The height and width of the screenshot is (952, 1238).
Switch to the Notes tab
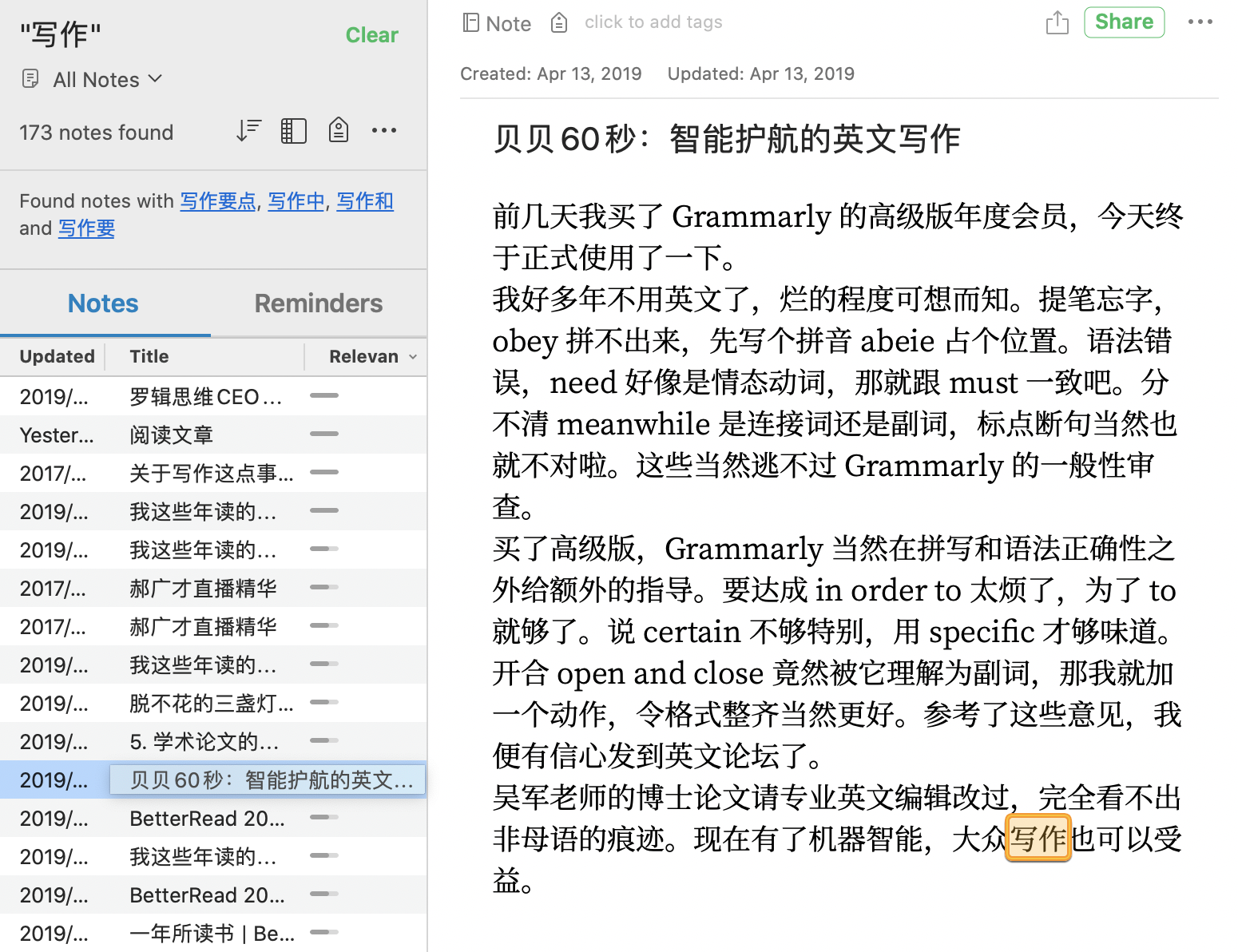(x=103, y=303)
